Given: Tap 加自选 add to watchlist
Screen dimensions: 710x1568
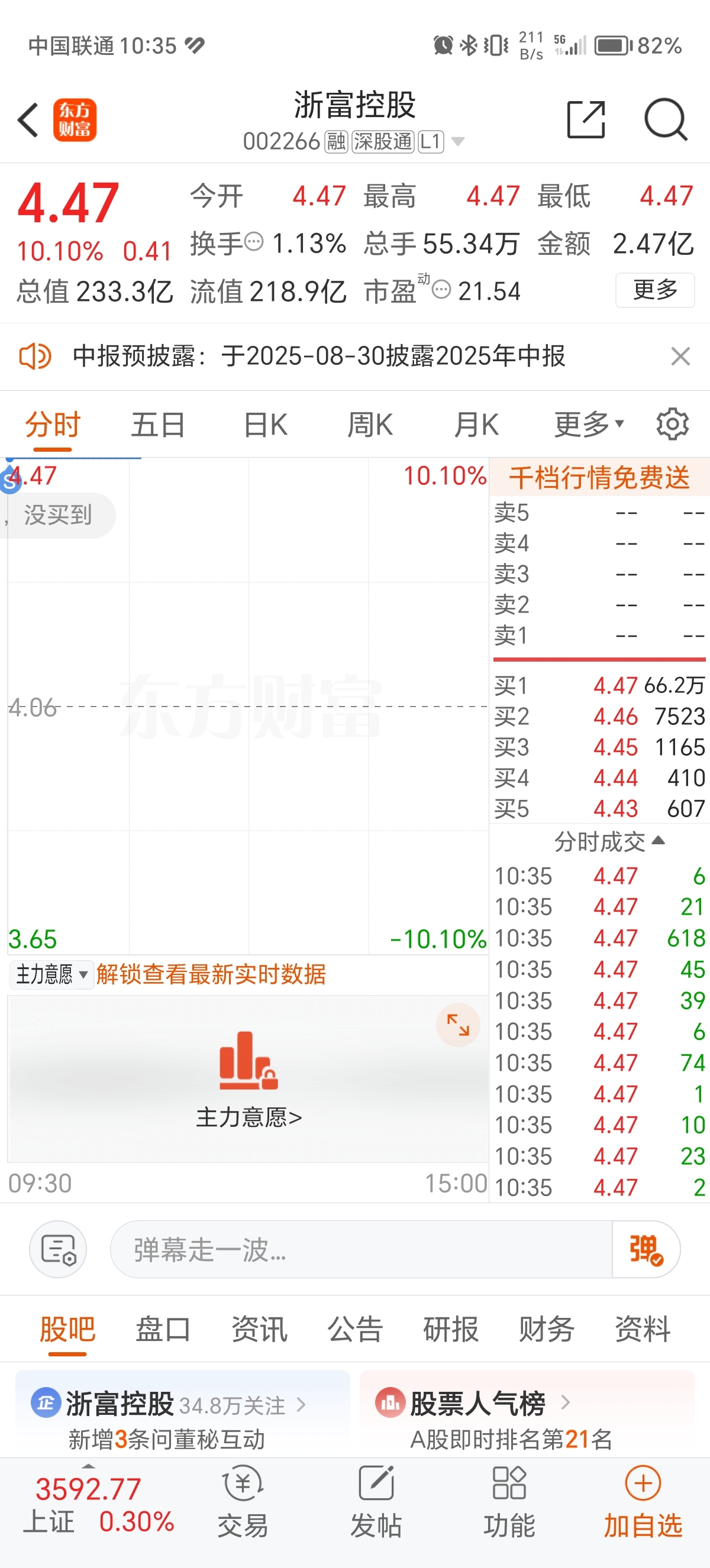Looking at the screenshot, I should pyautogui.click(x=643, y=1502).
